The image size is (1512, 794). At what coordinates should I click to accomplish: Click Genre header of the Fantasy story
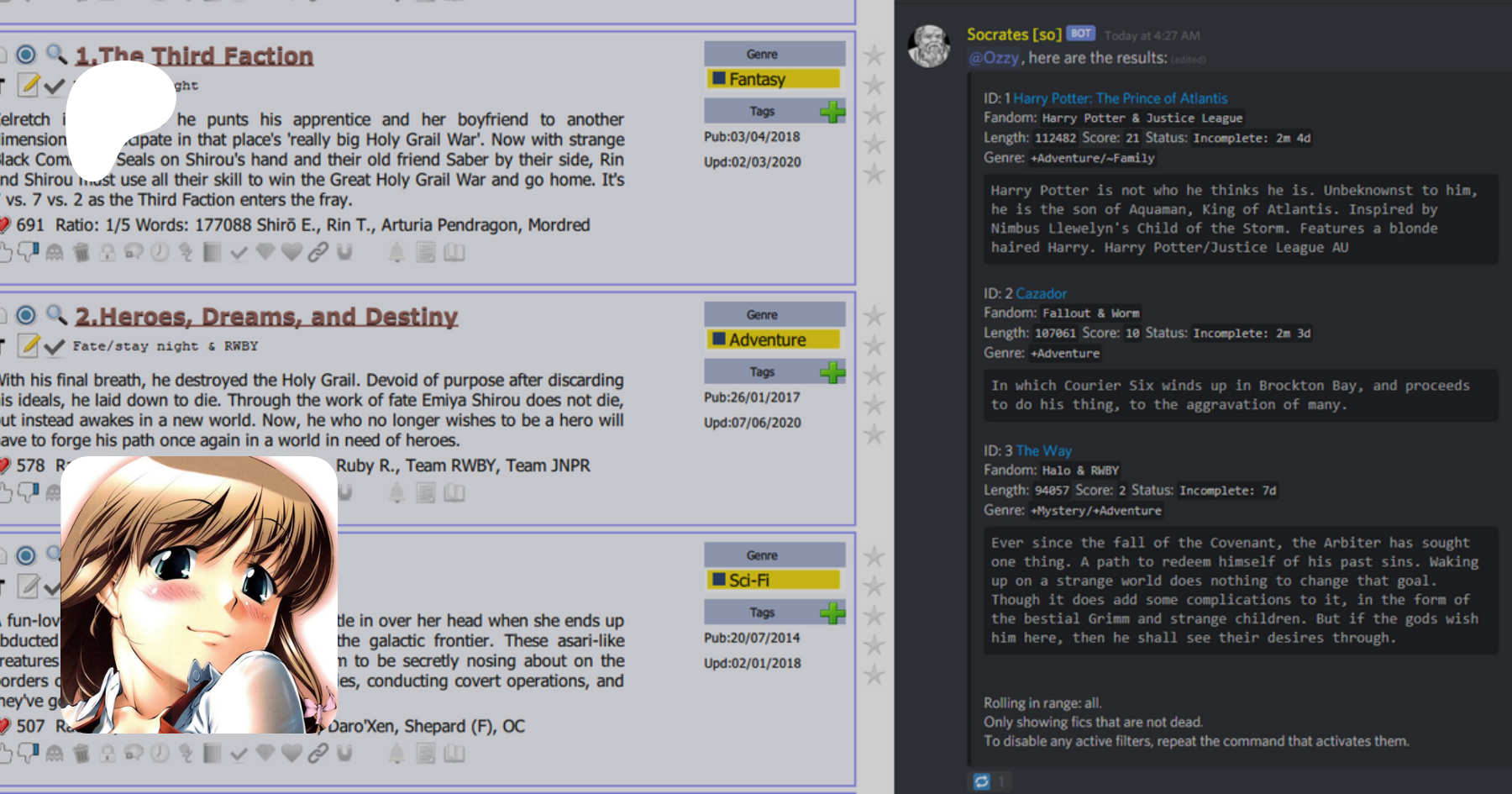[762, 54]
